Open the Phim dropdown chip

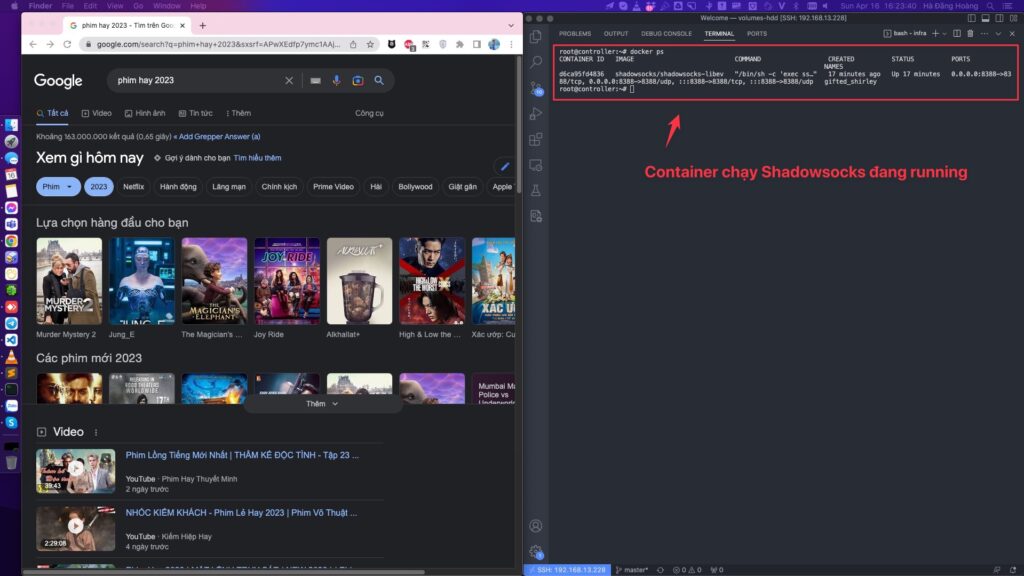[x=58, y=187]
